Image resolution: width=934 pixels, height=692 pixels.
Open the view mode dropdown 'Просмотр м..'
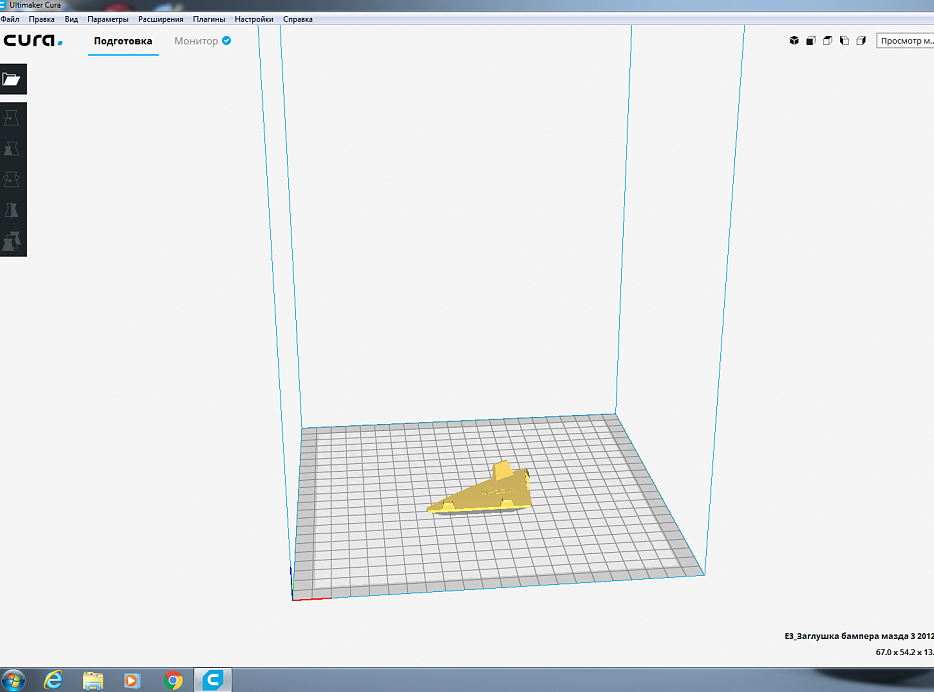pos(905,40)
